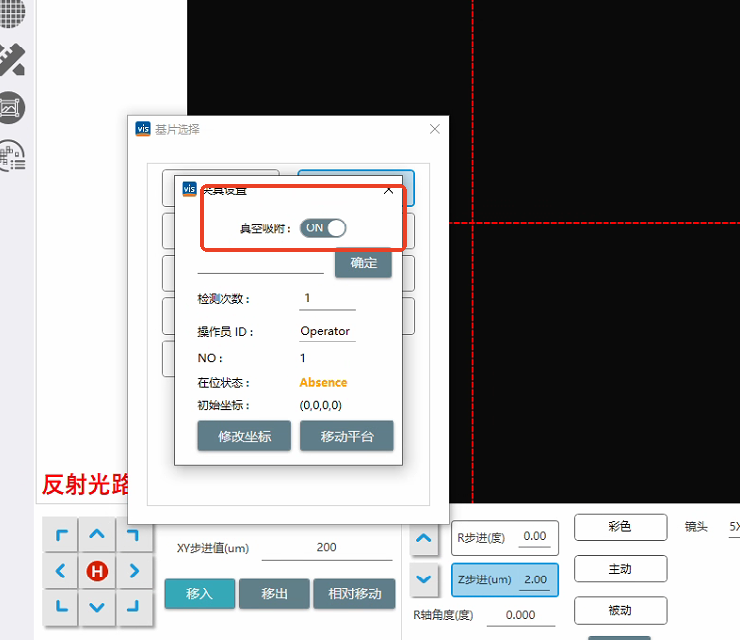The image size is (740, 640).
Task: Jump stage to the top-left corner
Action: point(61,535)
